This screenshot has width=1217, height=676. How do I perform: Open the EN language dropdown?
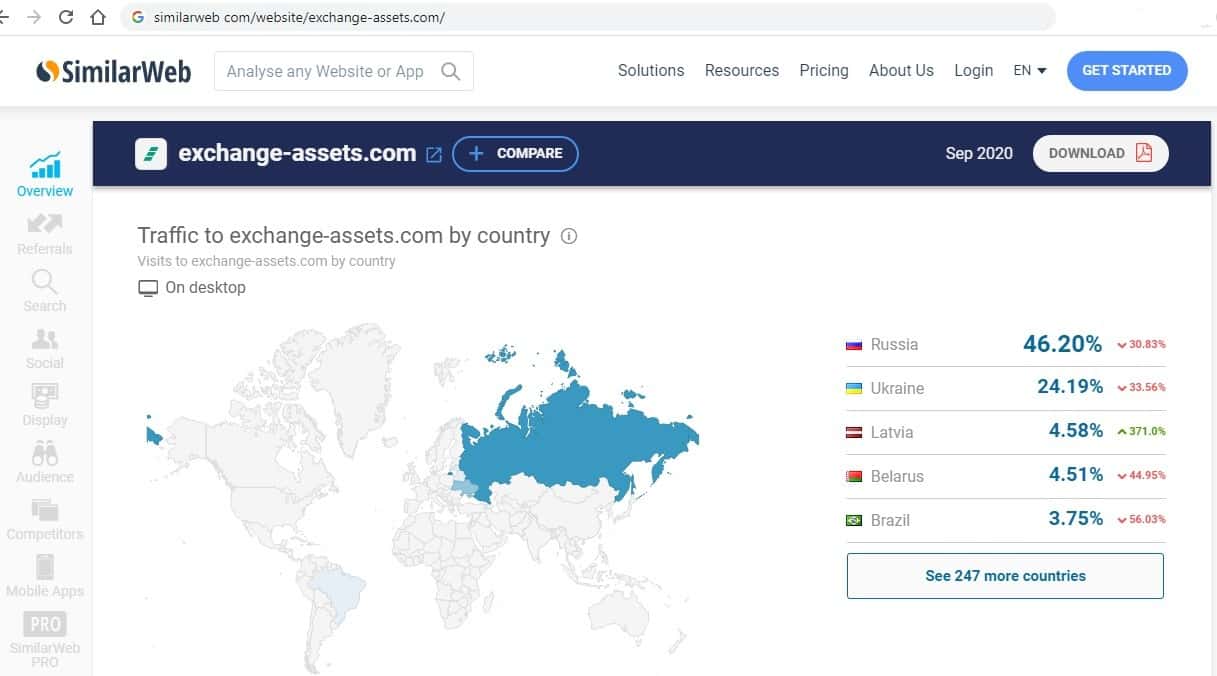pos(1030,71)
